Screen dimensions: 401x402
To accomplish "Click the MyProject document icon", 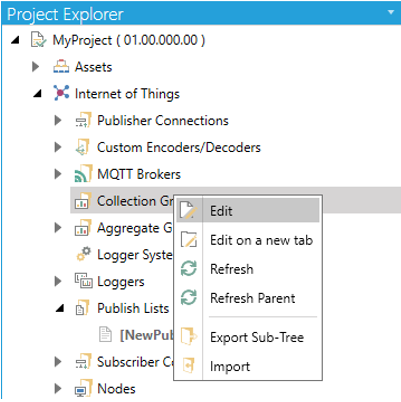I will (39, 40).
